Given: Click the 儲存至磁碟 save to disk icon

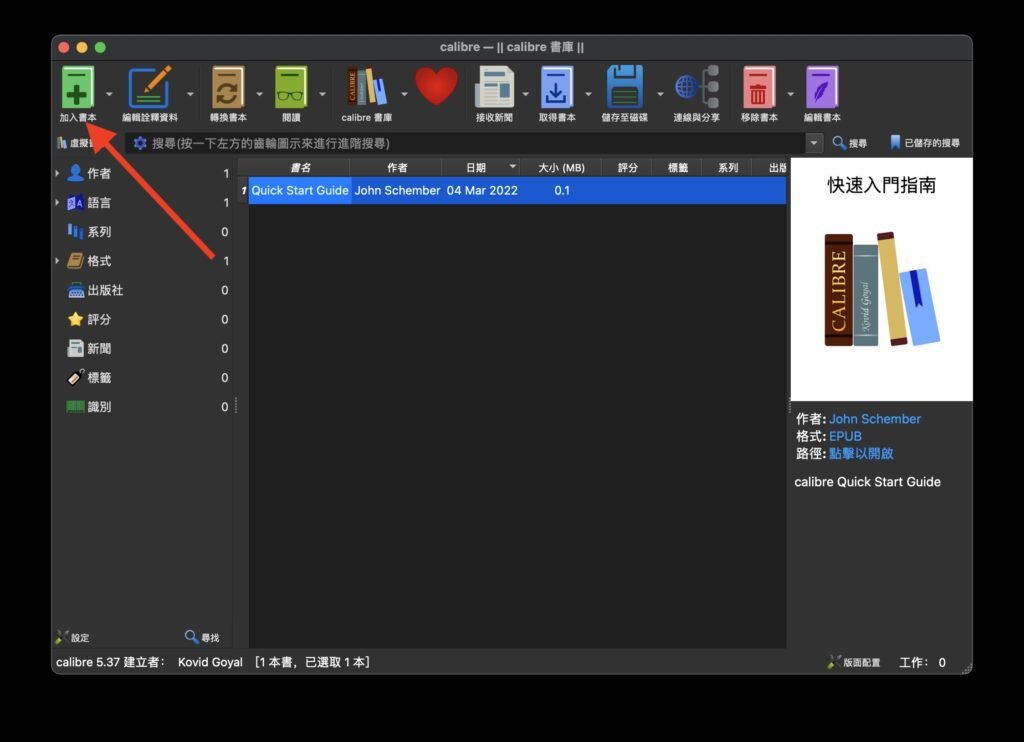Looking at the screenshot, I should (x=625, y=88).
